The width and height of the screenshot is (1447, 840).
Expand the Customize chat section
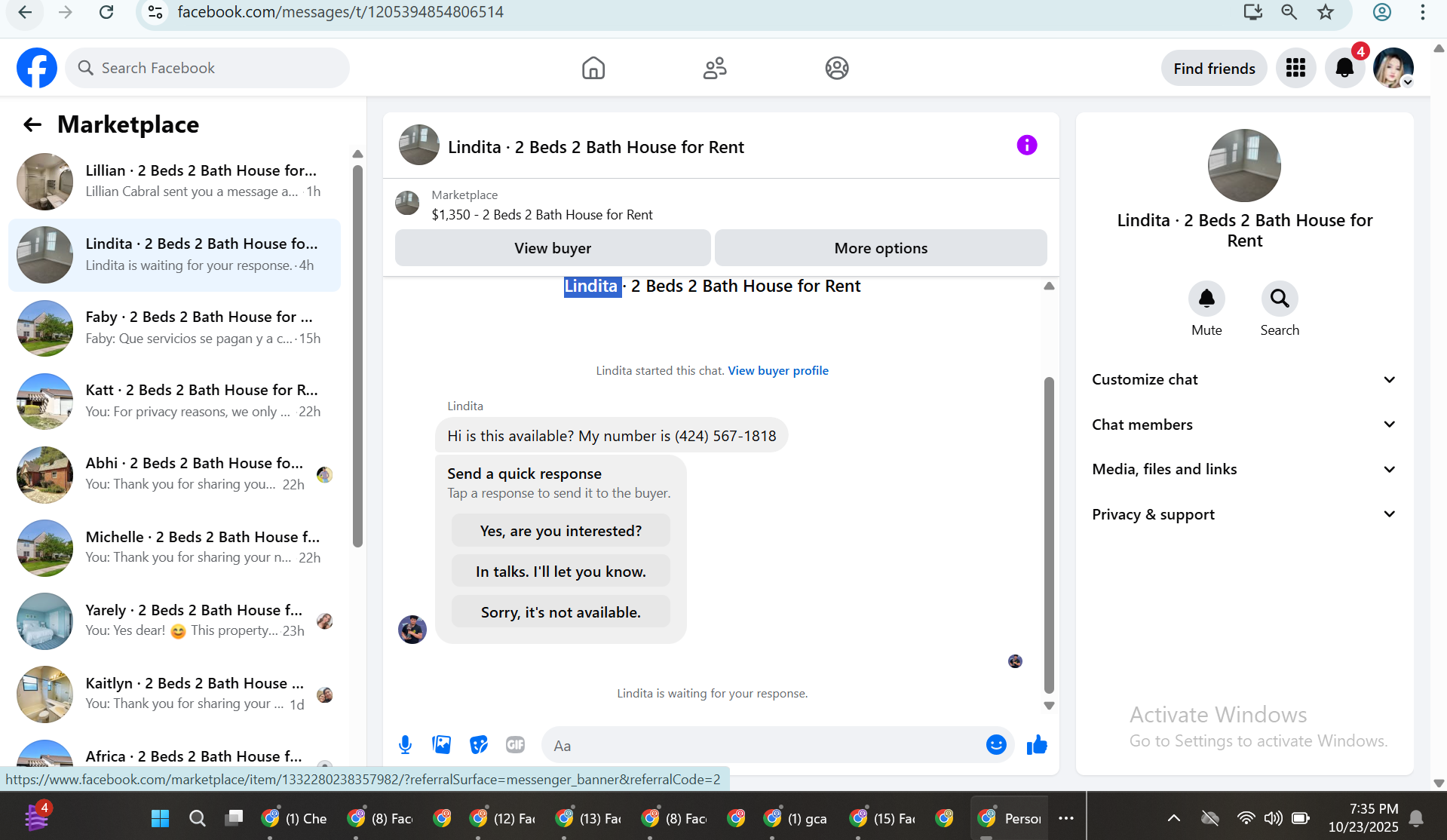pos(1244,379)
